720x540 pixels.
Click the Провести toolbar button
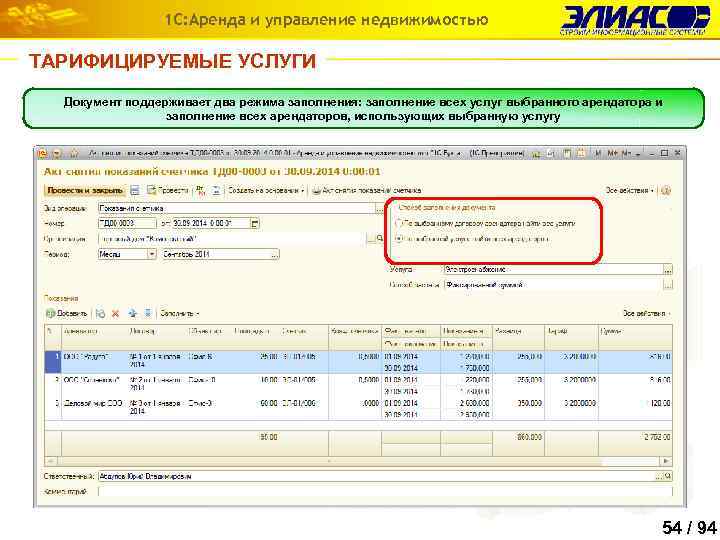pos(168,190)
